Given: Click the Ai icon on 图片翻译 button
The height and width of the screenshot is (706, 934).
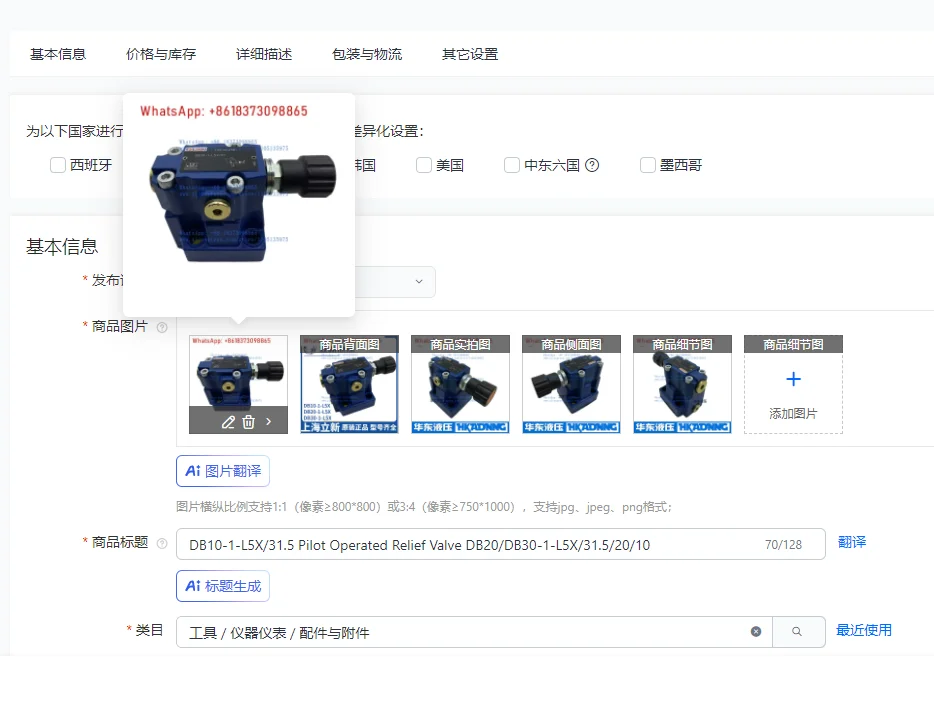Looking at the screenshot, I should [194, 470].
